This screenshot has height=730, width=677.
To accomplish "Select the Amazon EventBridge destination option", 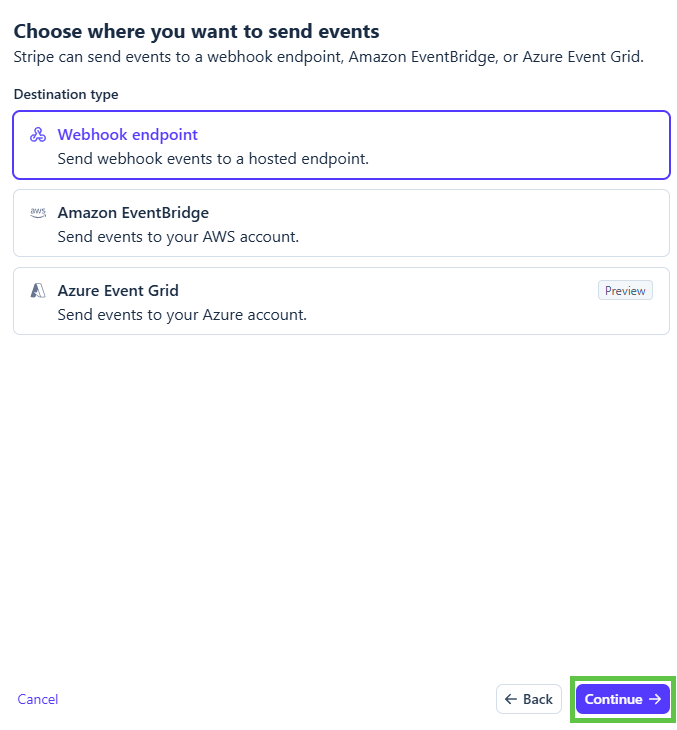I will (340, 223).
